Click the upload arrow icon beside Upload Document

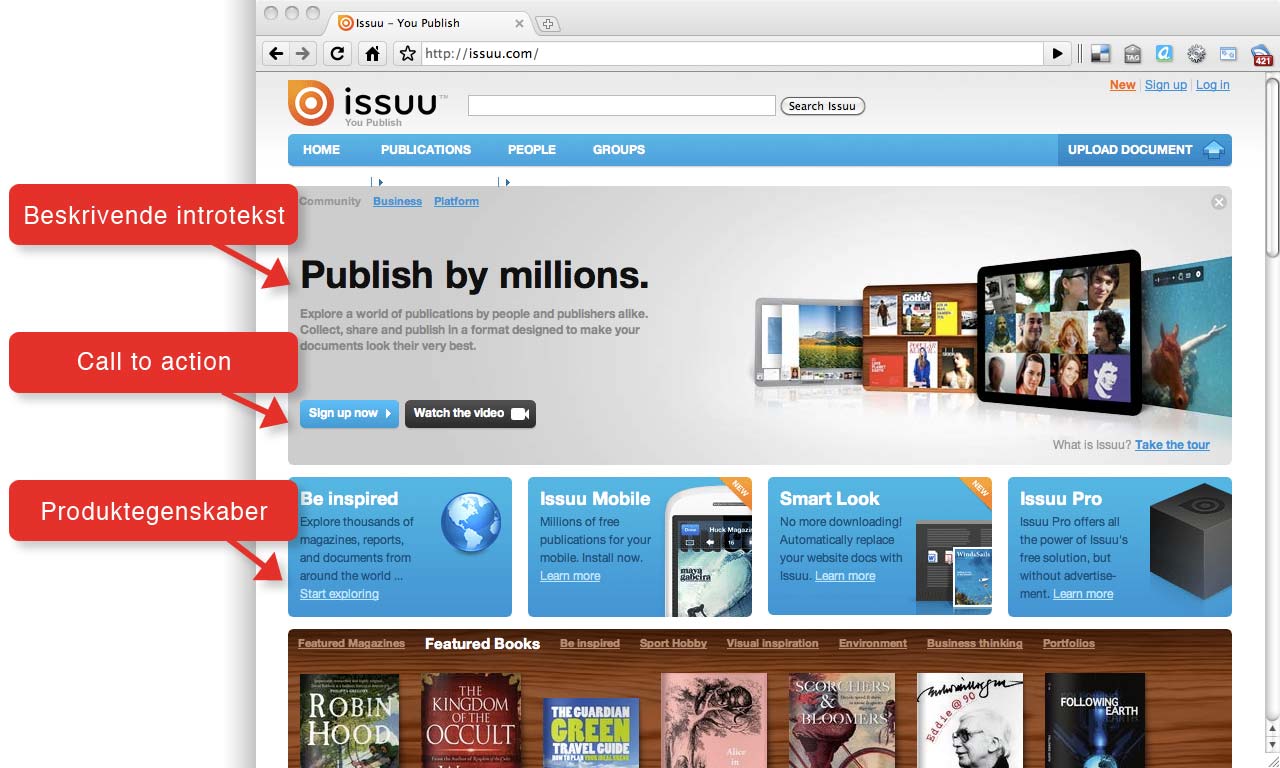pyautogui.click(x=1213, y=150)
